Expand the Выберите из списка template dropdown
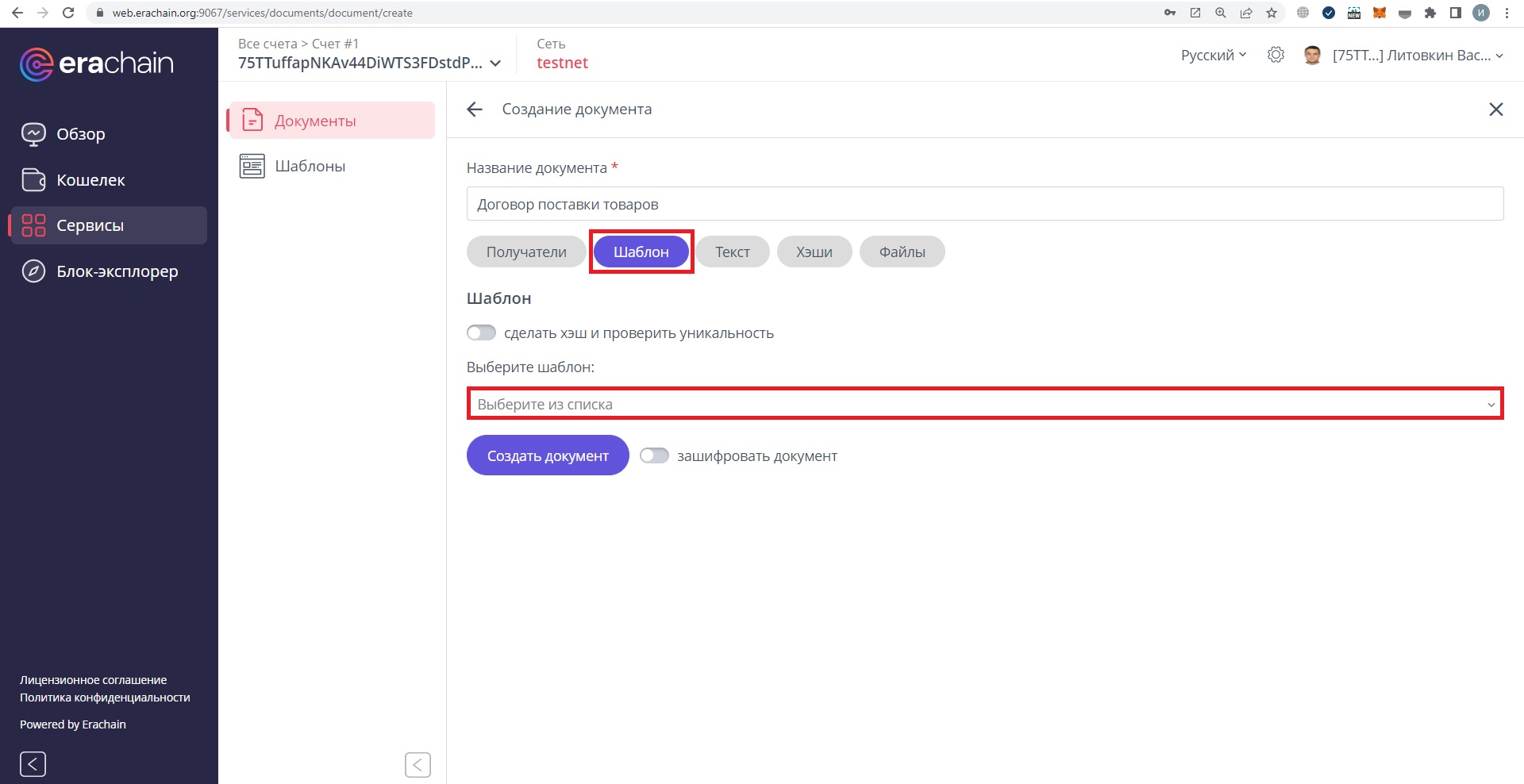 tap(984, 404)
